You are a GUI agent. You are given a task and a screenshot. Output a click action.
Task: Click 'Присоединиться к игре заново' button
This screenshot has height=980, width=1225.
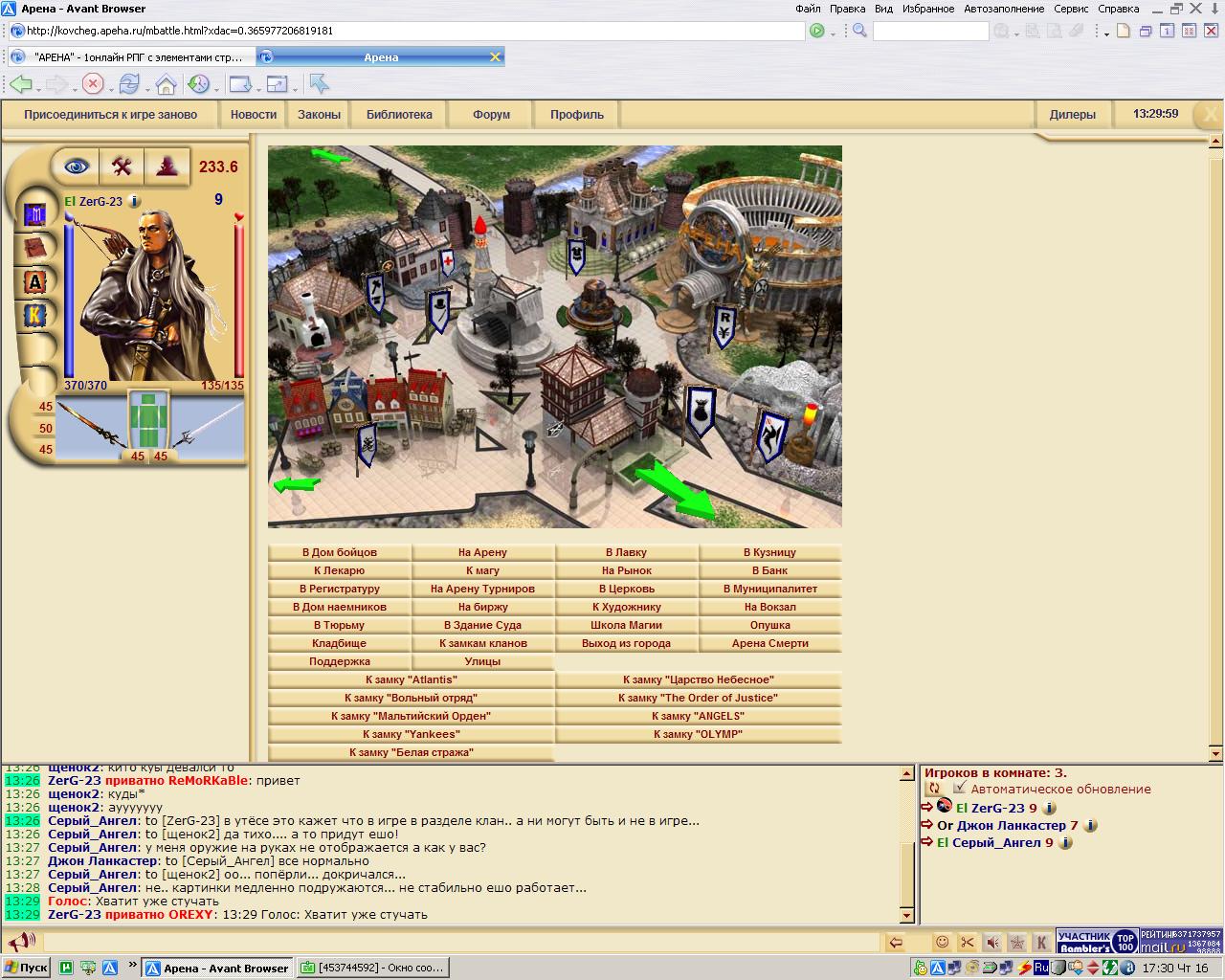tap(110, 114)
